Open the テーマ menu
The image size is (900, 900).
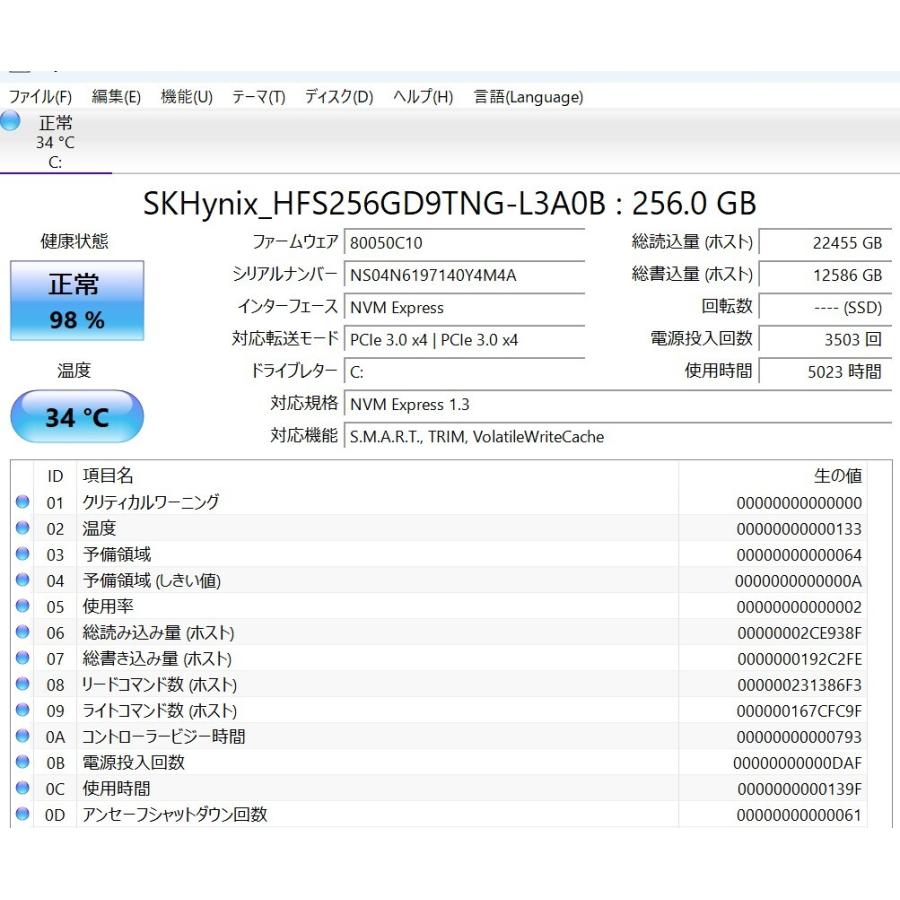point(257,97)
